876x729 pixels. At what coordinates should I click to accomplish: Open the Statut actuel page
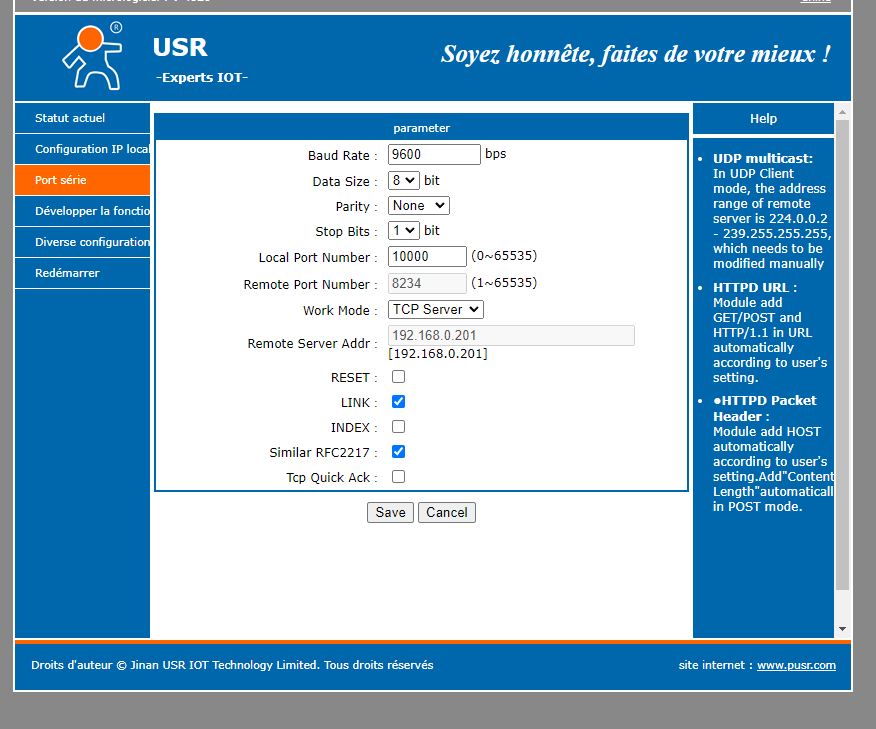pyautogui.click(x=82, y=118)
